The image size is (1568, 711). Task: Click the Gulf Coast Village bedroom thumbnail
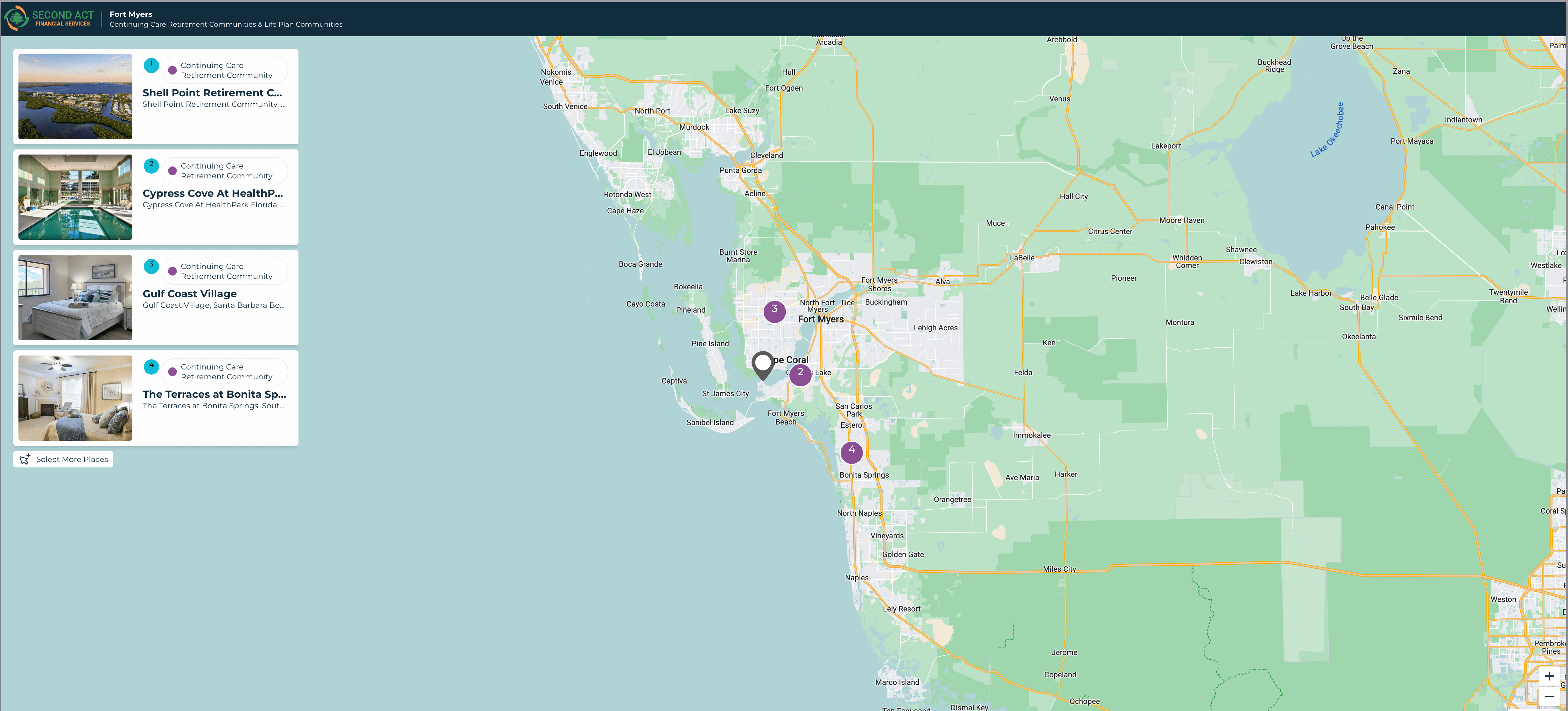tap(75, 297)
